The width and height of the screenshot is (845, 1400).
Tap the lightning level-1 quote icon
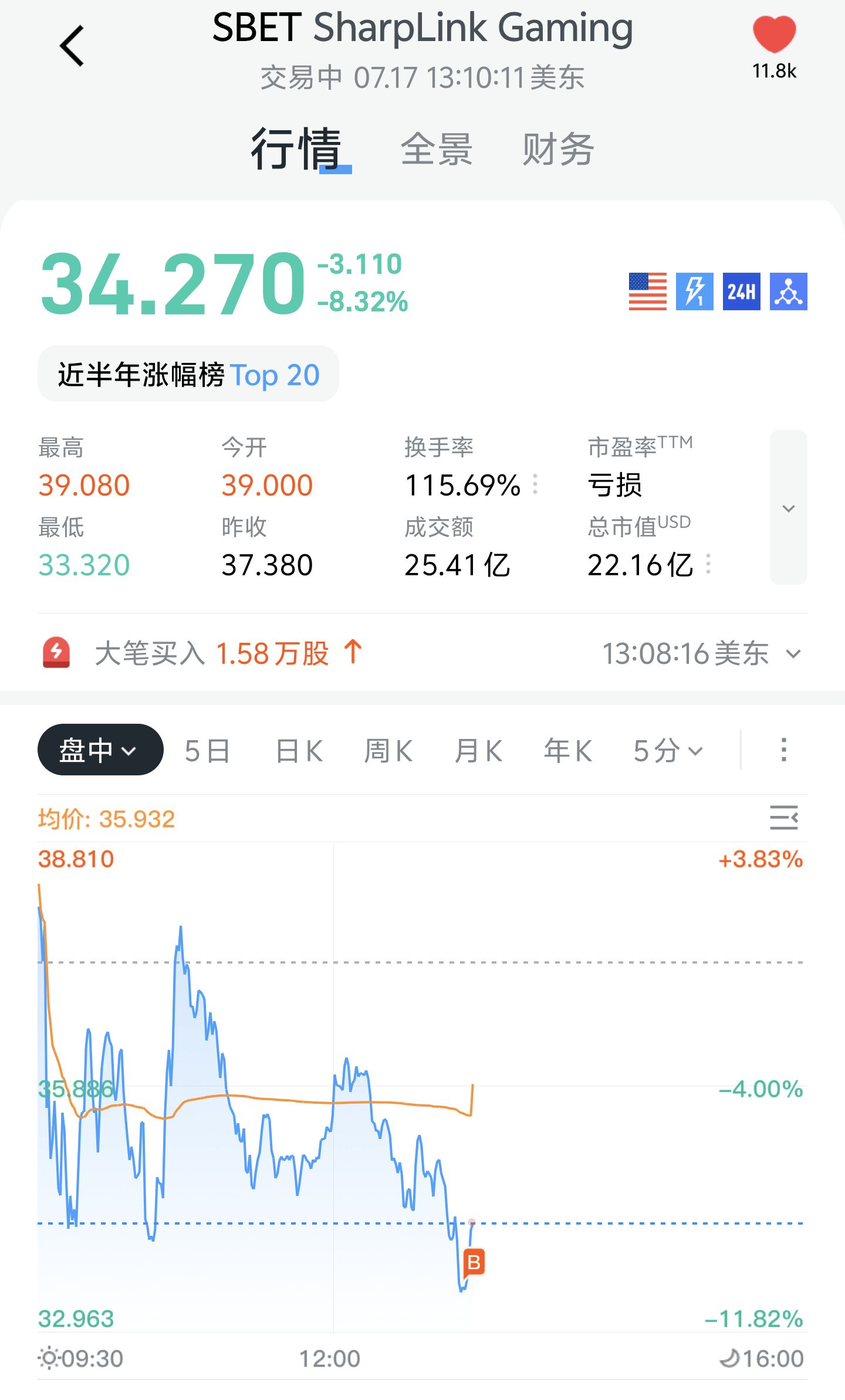[x=694, y=291]
